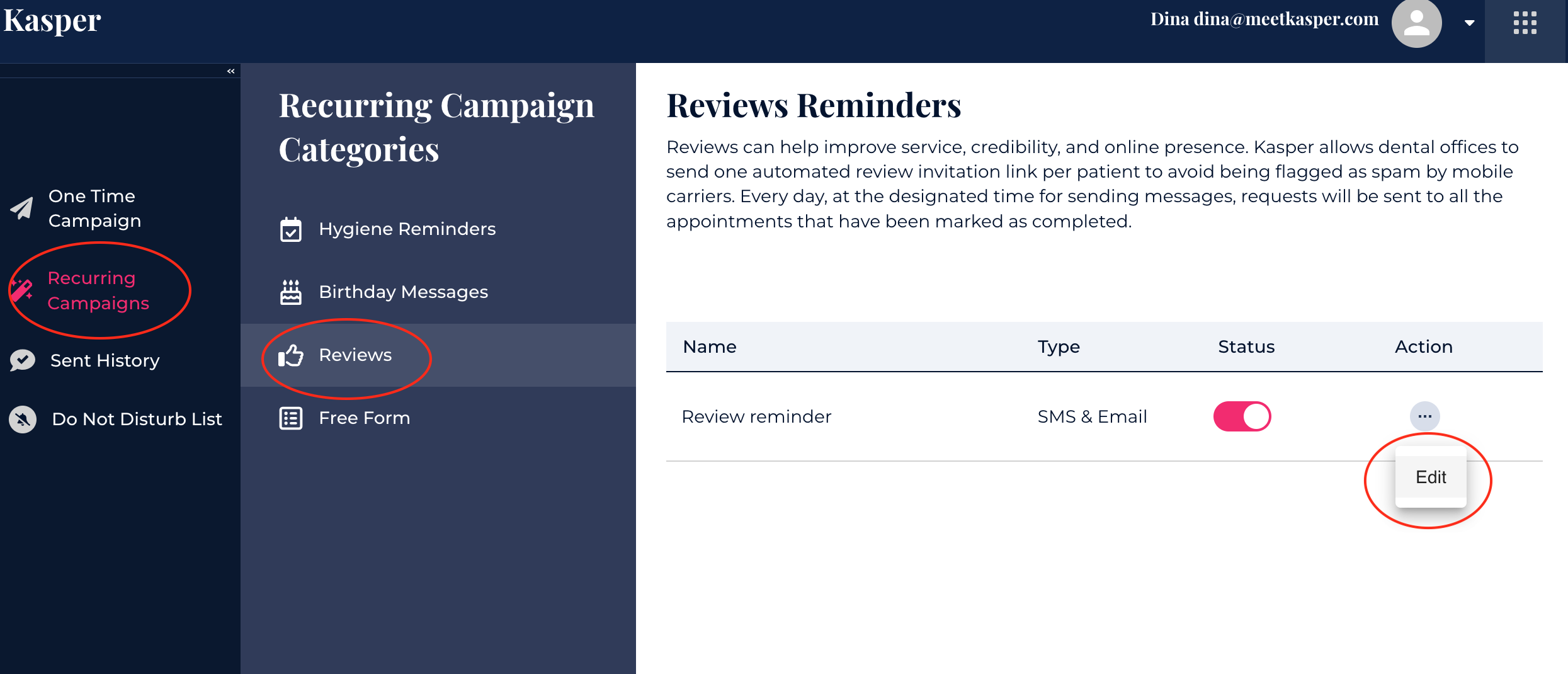Viewport: 1568px width, 674px height.
Task: Click the Reviews thumbs-up icon
Action: coord(291,355)
